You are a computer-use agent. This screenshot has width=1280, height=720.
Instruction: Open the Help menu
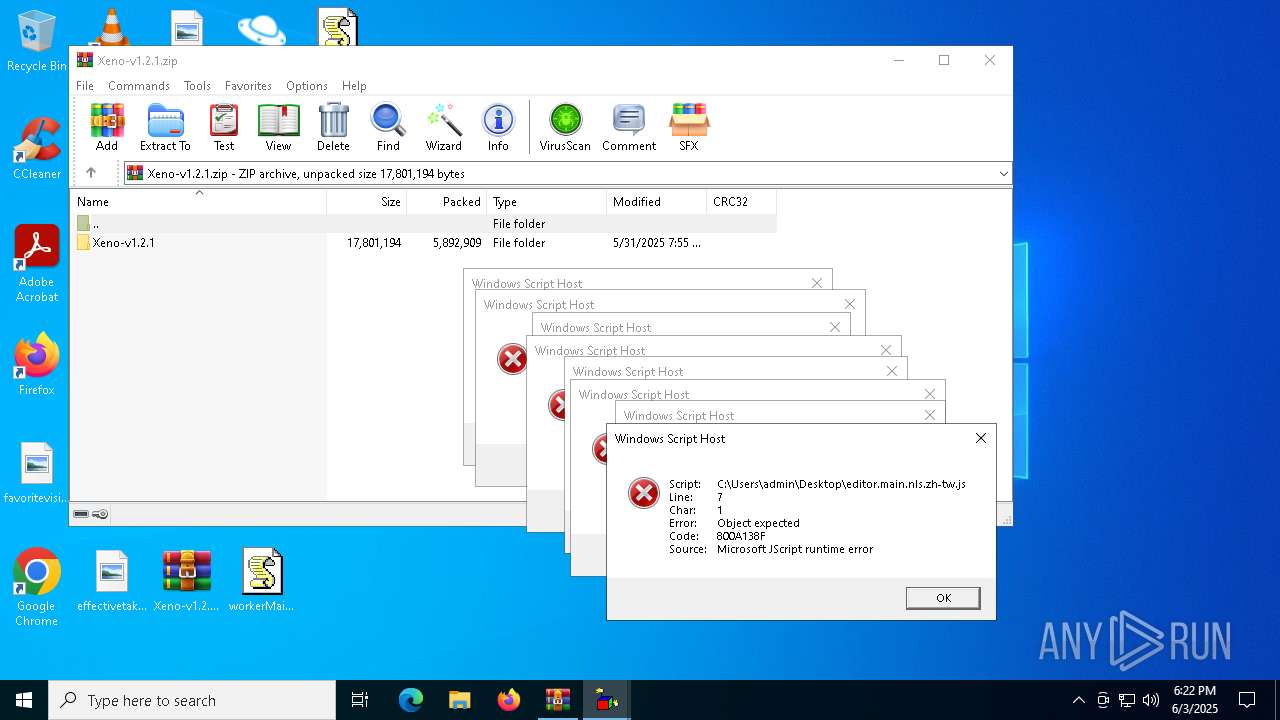pyautogui.click(x=354, y=86)
